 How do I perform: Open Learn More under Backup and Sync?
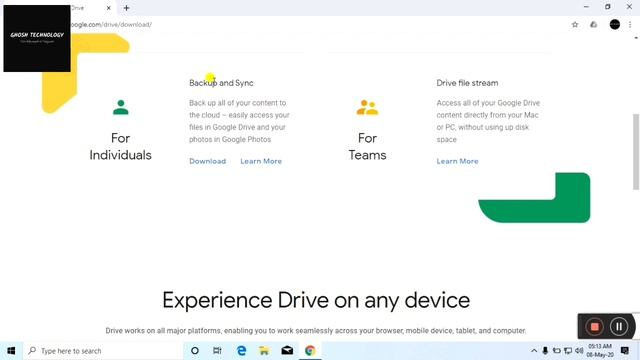pyautogui.click(x=261, y=161)
